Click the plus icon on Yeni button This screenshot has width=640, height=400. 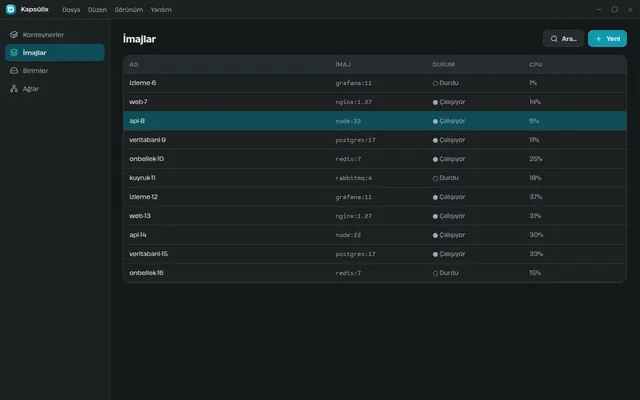point(598,39)
